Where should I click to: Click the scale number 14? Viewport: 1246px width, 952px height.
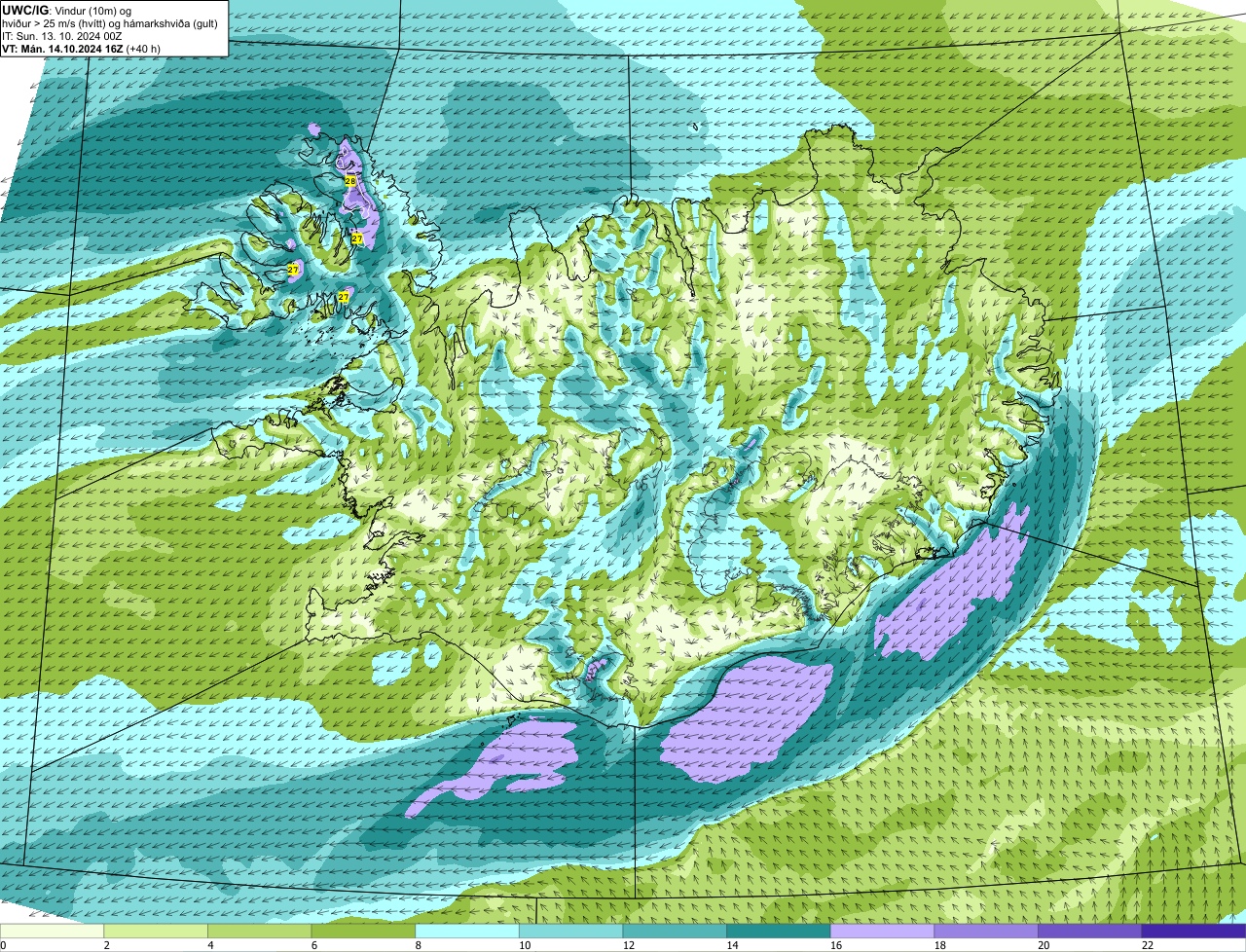[x=732, y=945]
